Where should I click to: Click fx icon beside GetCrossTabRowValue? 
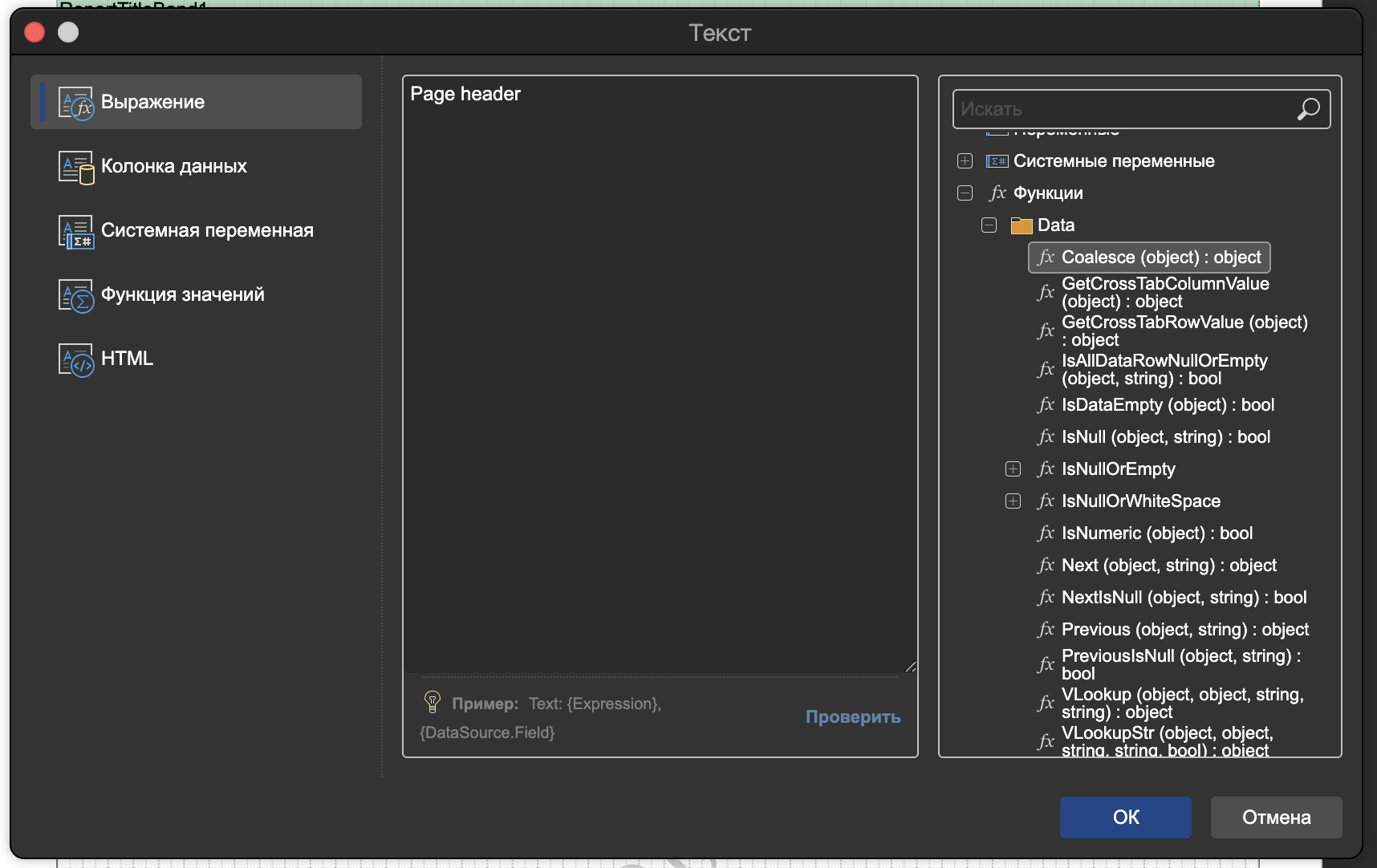tap(1046, 331)
